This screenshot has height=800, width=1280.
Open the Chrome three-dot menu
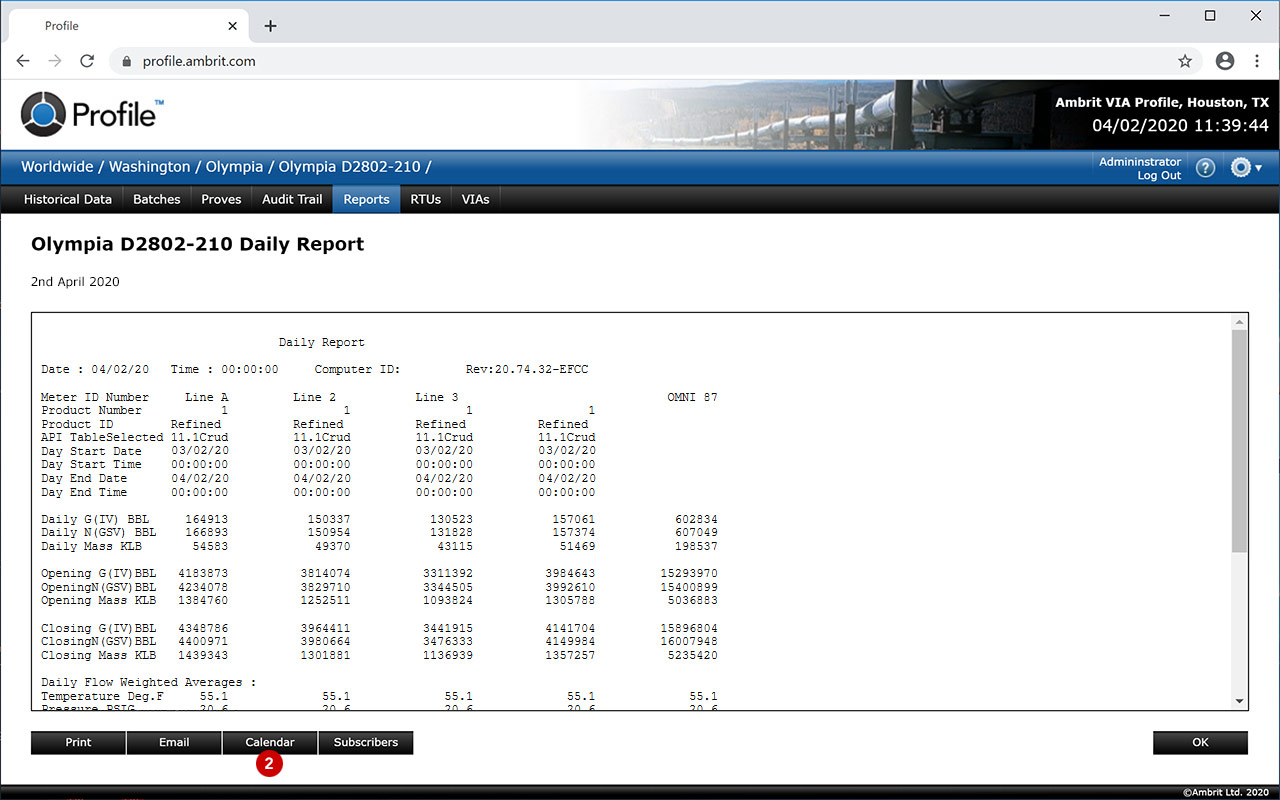[1257, 61]
